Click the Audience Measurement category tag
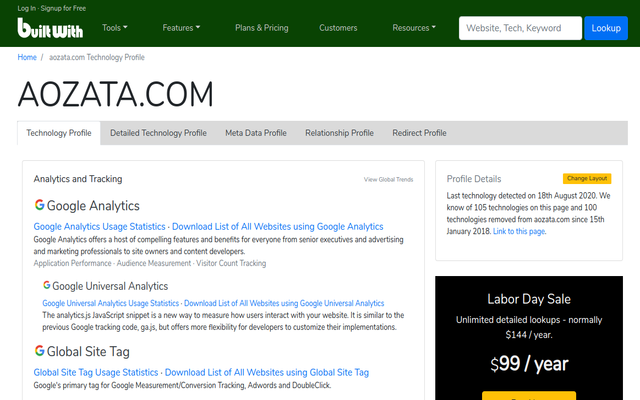640x400 pixels. pyautogui.click(x=154, y=263)
